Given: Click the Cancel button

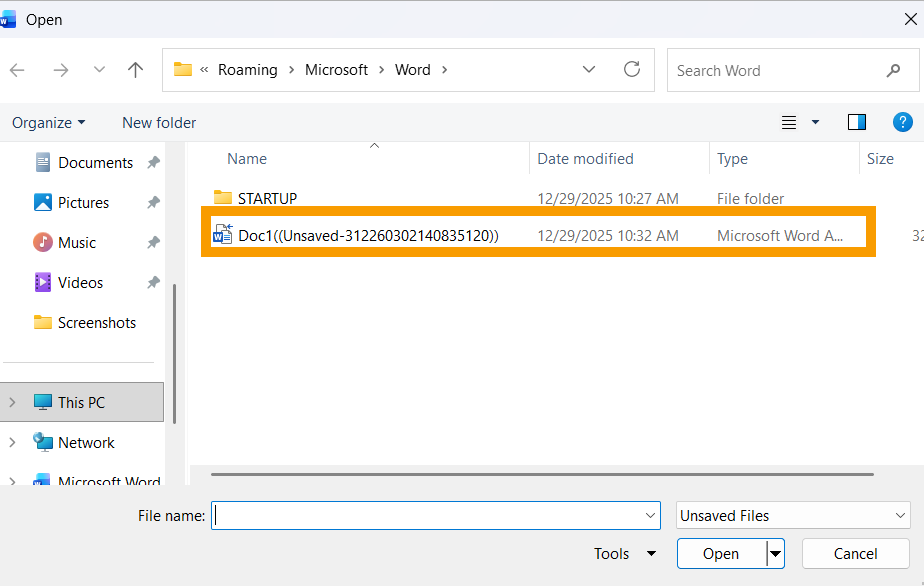Looking at the screenshot, I should (855, 554).
